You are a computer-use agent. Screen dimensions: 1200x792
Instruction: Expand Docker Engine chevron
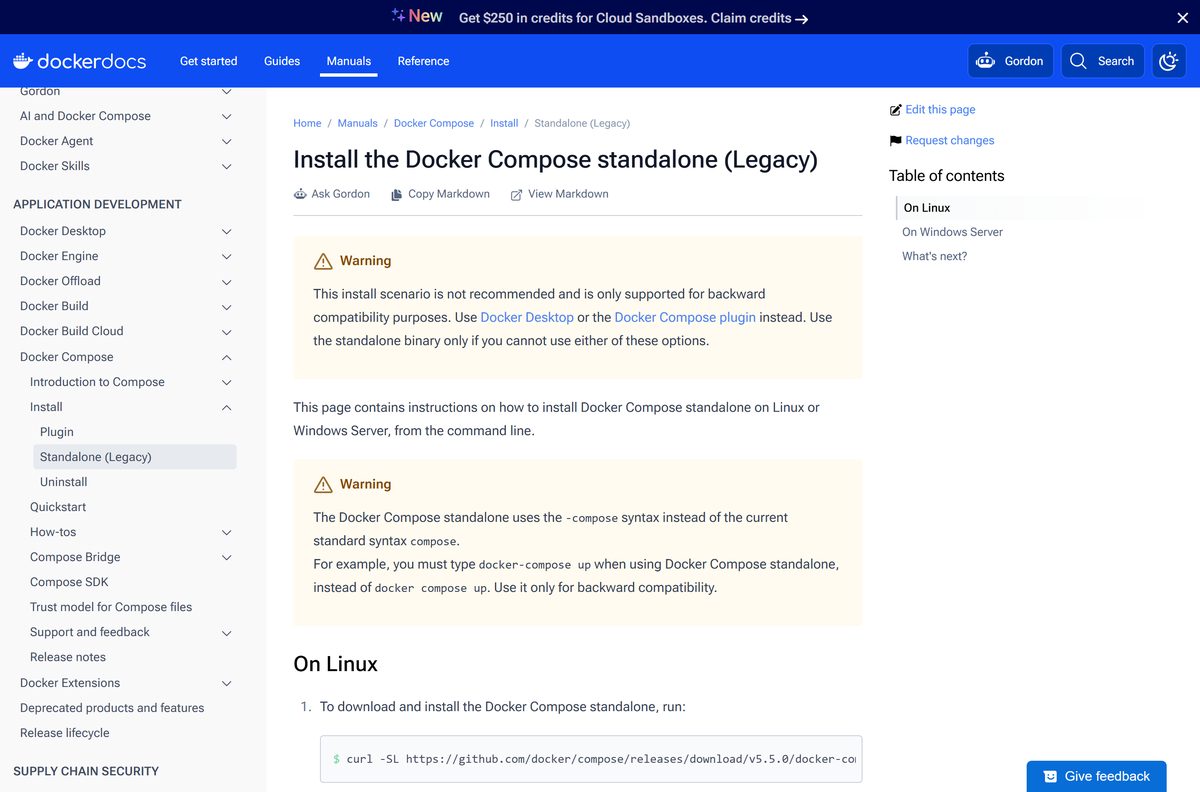[x=227, y=257]
